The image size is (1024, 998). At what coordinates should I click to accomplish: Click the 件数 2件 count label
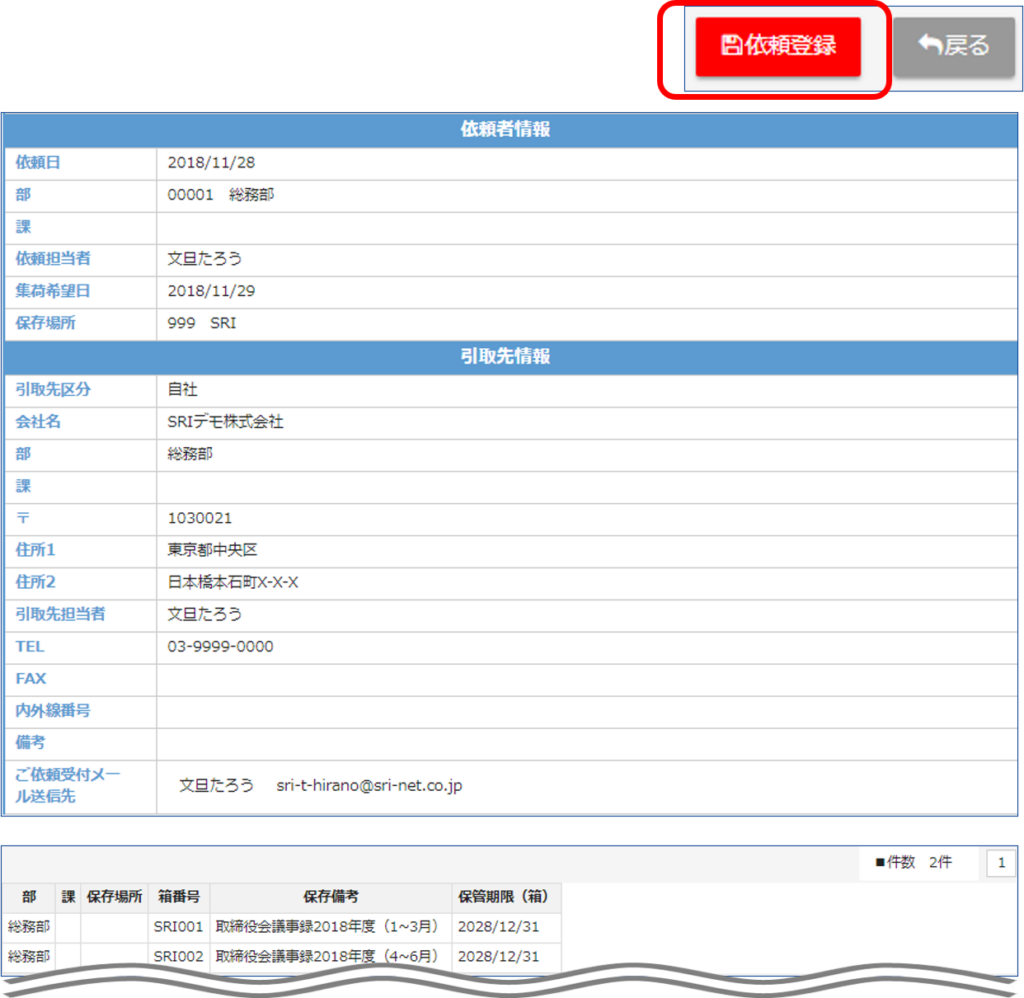click(914, 862)
